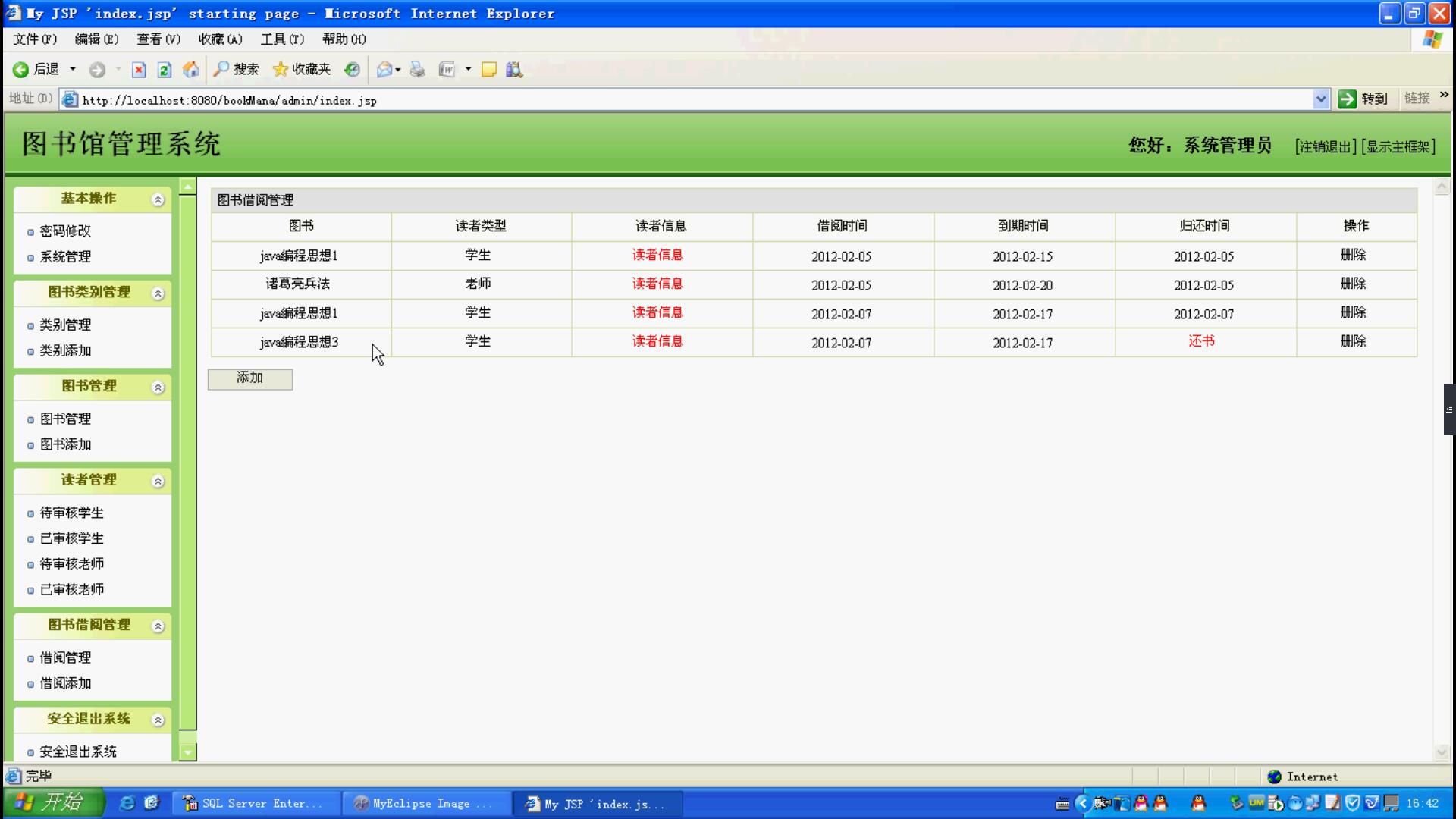1456x819 pixels.
Task: Click the Windows 开始 Start button
Action: (53, 802)
